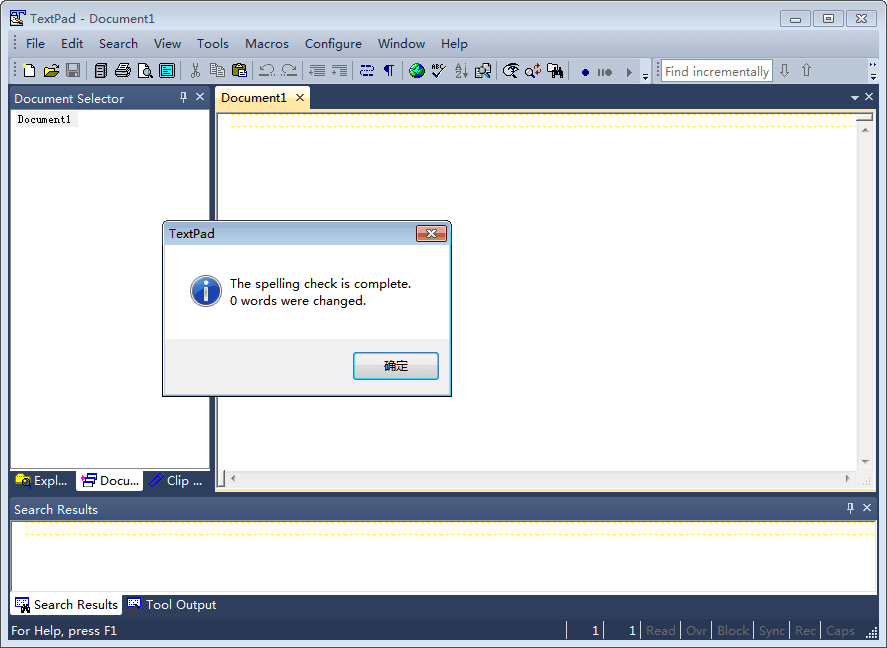Click the decrease indent icon

317,71
